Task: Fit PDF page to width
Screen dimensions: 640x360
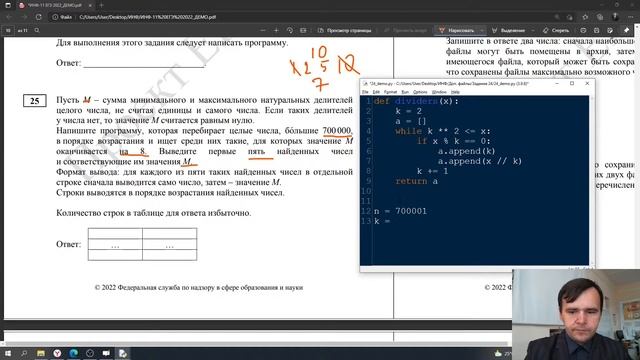Action: [x=303, y=30]
